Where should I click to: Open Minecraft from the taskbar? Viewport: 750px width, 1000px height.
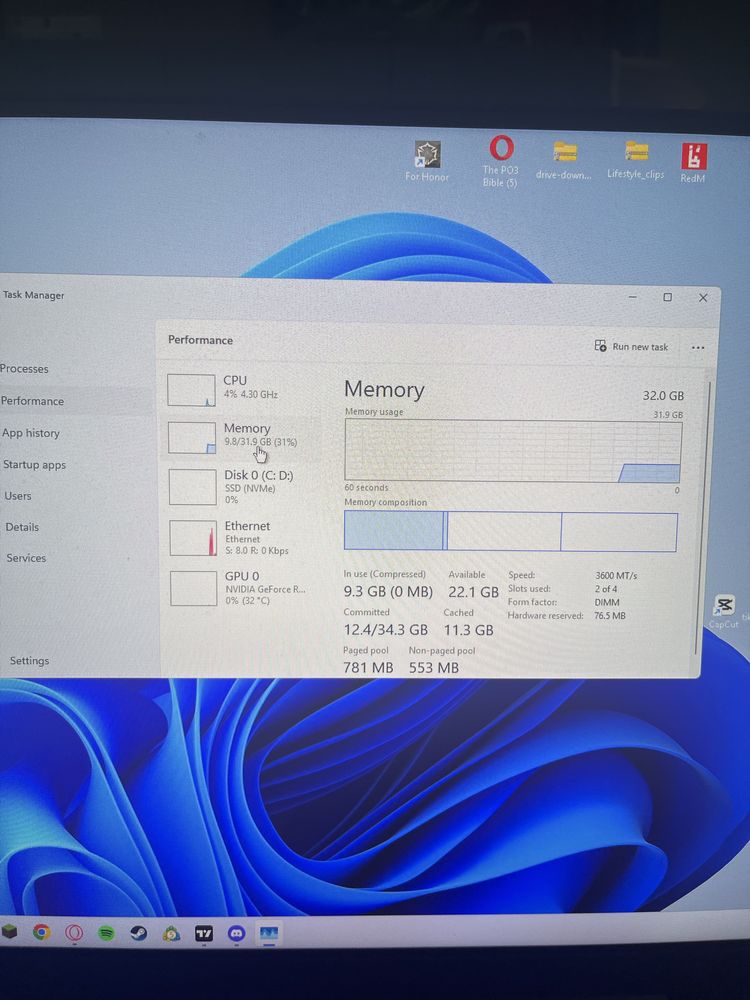tap(8, 932)
